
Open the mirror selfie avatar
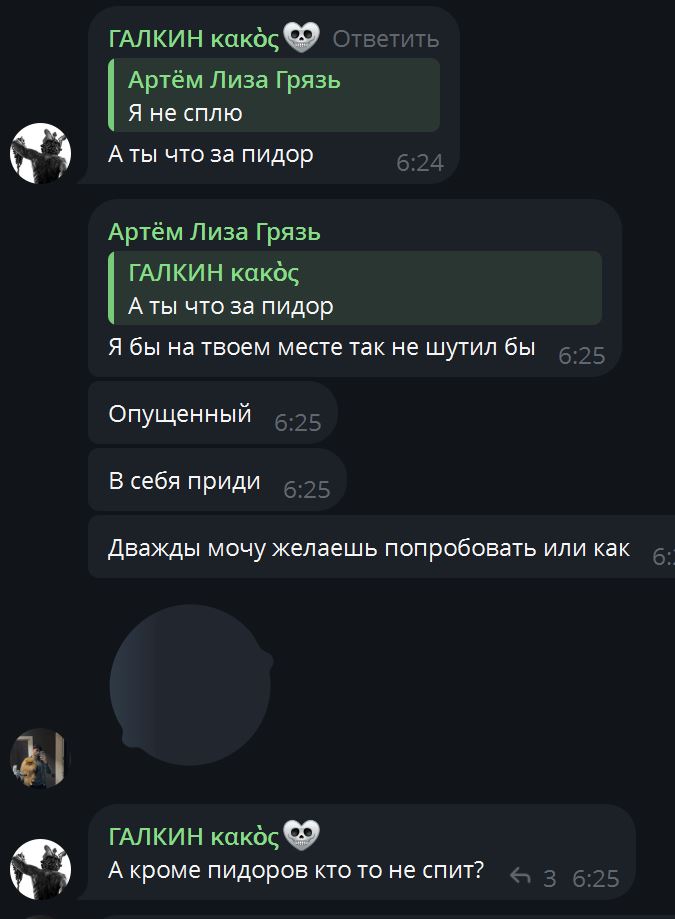click(x=40, y=758)
